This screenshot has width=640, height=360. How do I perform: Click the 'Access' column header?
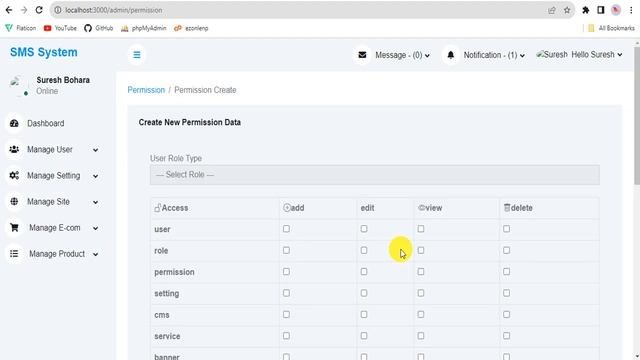click(x=171, y=208)
